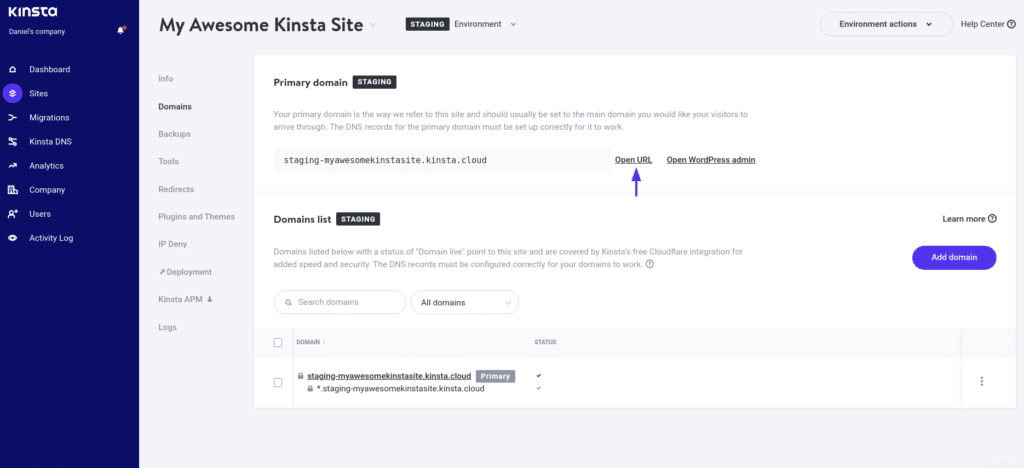The image size is (1024, 468).
Task: Go to the Redirects tab
Action: pos(176,189)
